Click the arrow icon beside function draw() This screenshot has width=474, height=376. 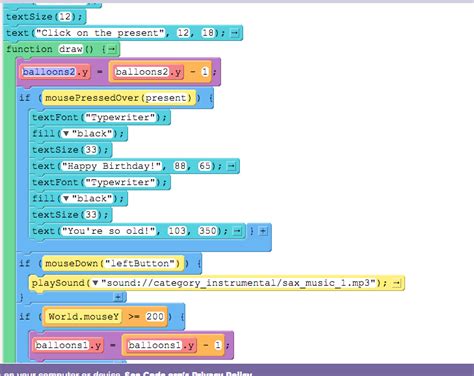(112, 49)
